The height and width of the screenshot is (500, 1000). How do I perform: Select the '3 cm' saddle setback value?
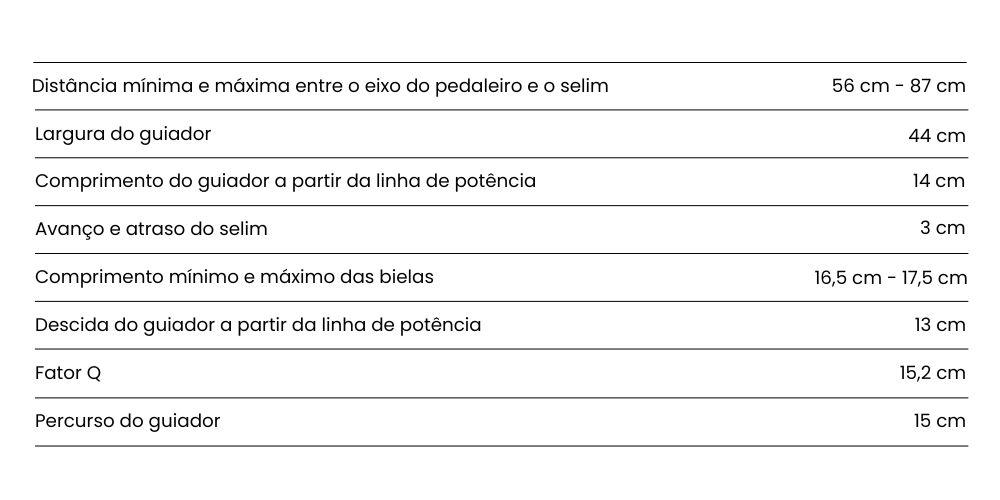943,229
